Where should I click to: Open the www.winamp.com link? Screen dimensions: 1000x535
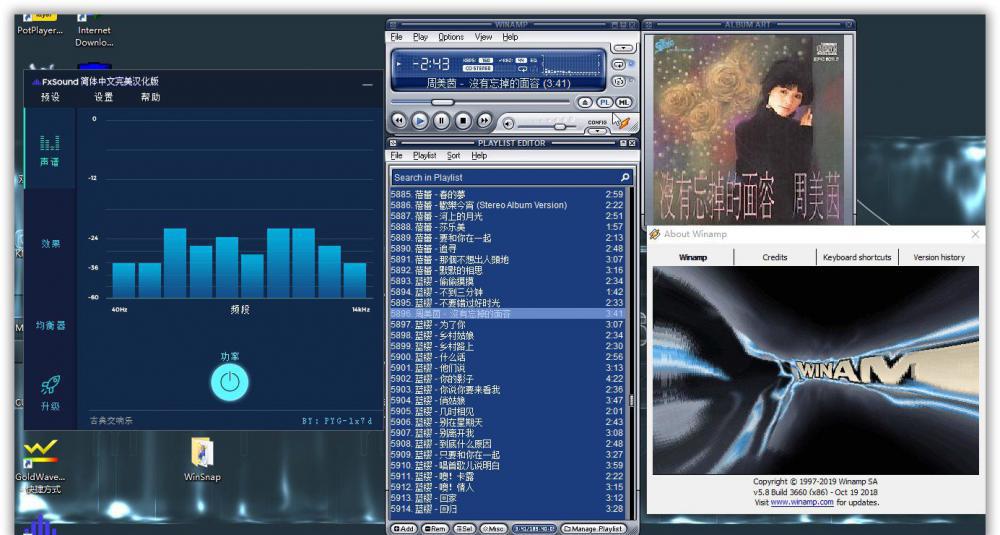[802, 502]
